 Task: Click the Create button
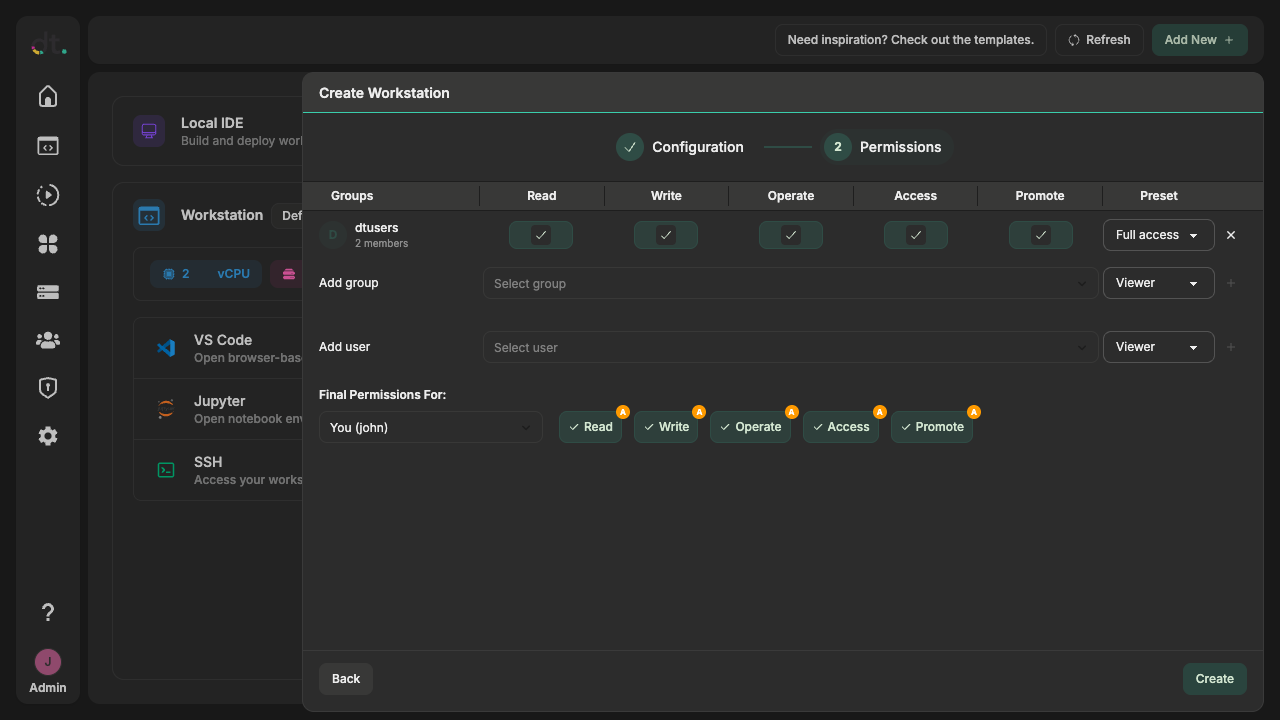click(x=1214, y=678)
